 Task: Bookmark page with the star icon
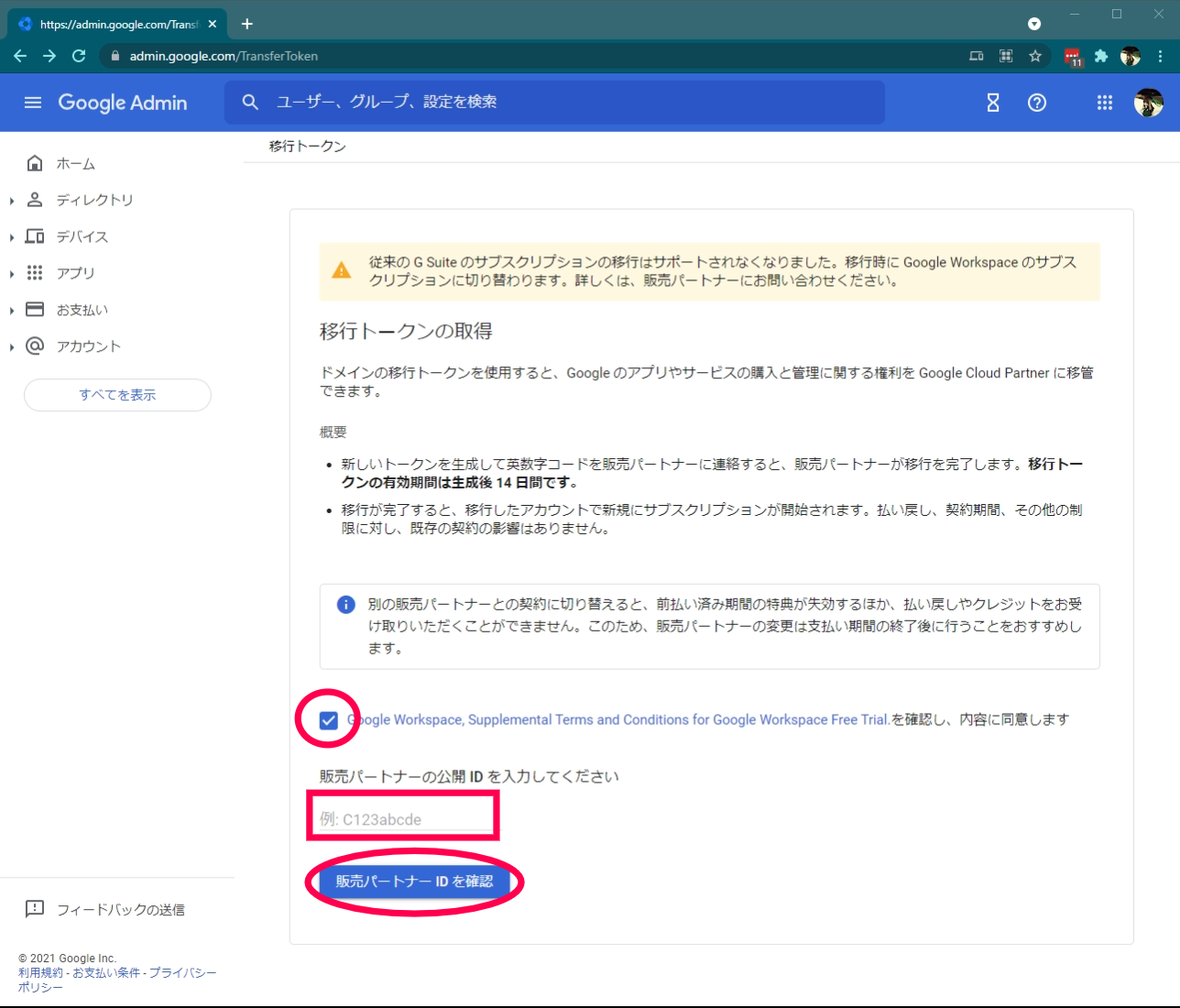coord(1035,56)
